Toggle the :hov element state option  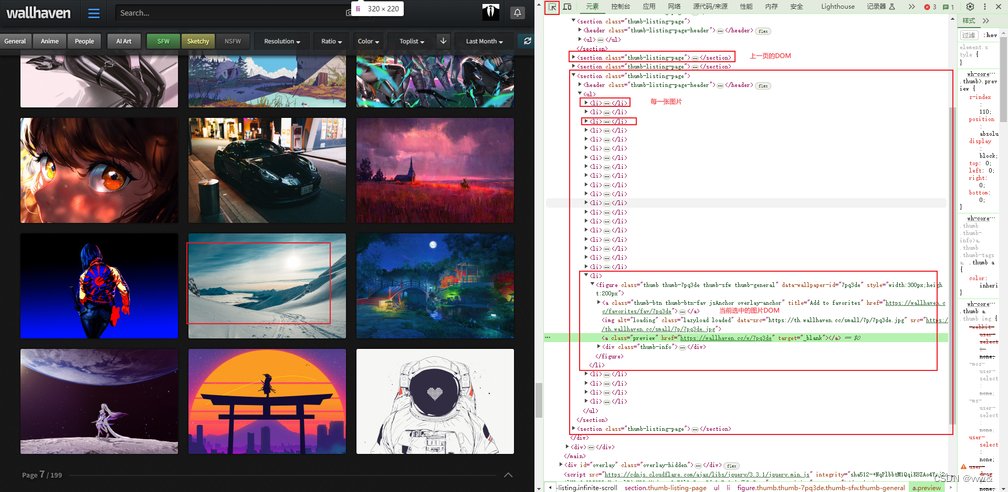click(x=991, y=35)
